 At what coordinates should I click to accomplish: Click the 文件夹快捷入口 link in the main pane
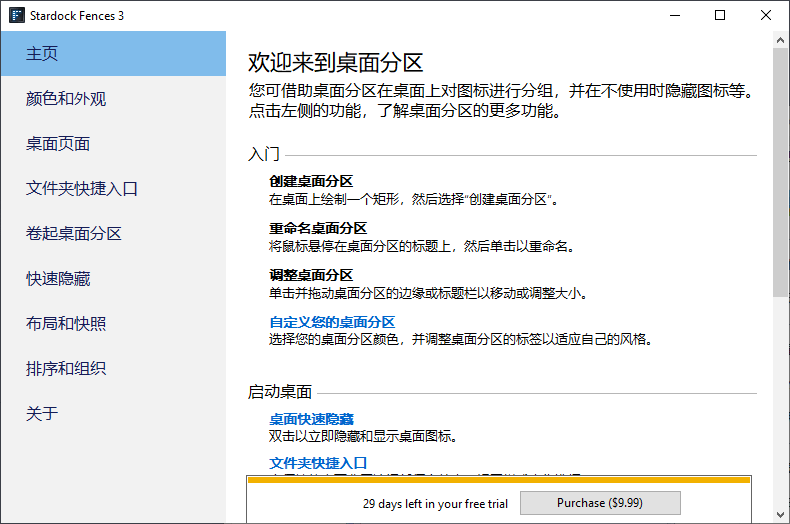[318, 463]
